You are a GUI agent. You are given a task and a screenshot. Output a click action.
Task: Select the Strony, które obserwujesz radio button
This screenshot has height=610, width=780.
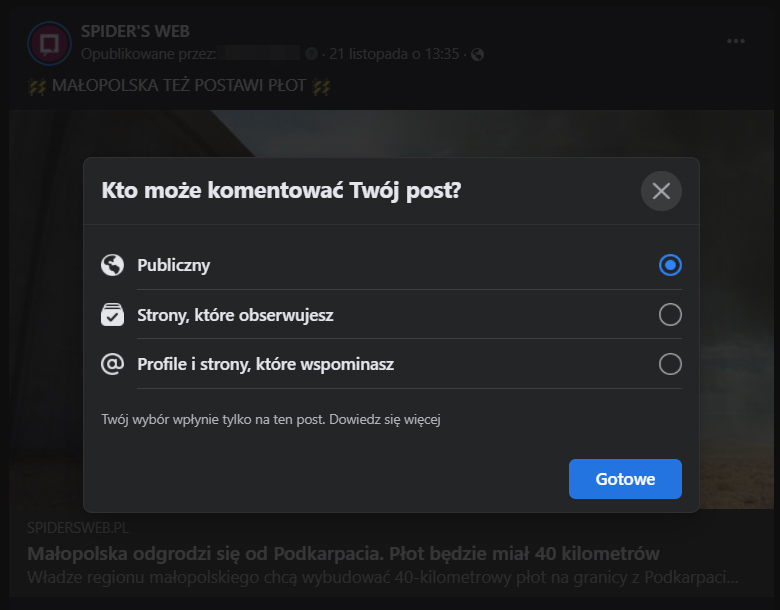coord(670,314)
